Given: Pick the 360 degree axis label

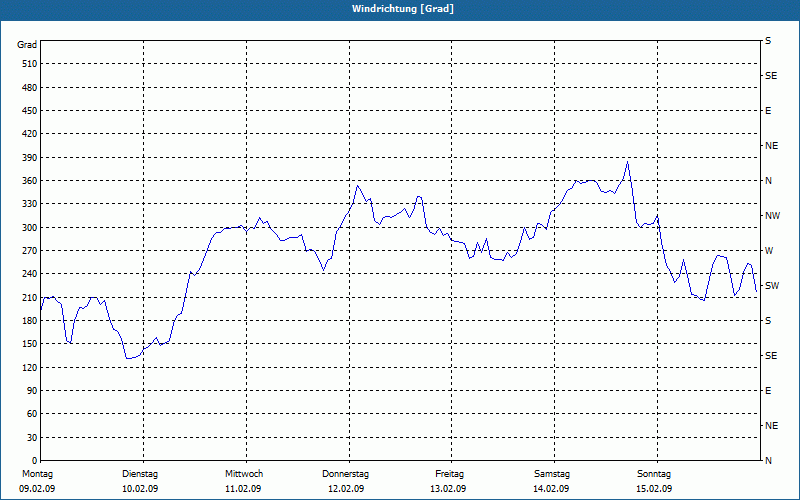Looking at the screenshot, I should (x=30, y=181).
